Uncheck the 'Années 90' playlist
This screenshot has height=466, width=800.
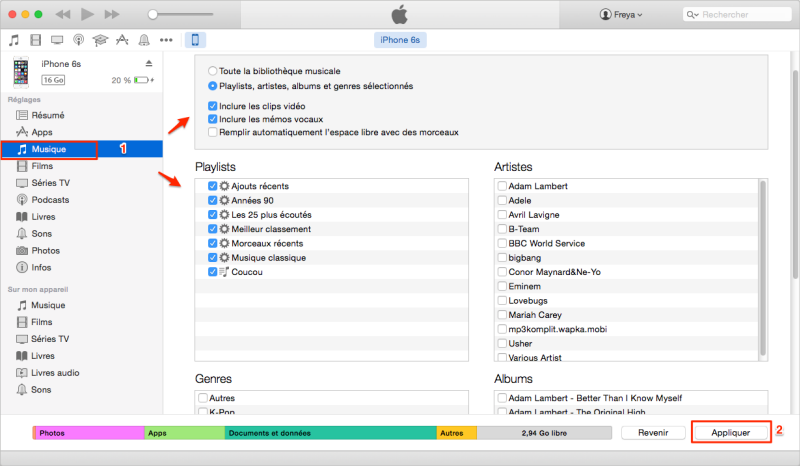pyautogui.click(x=212, y=201)
